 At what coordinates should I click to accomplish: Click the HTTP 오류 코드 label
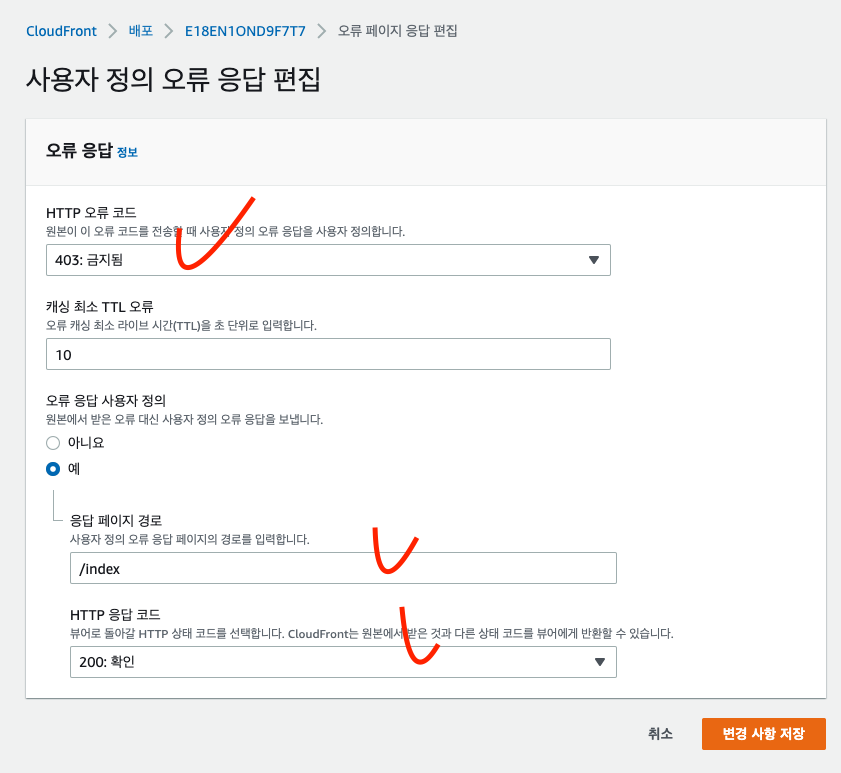pos(91,213)
